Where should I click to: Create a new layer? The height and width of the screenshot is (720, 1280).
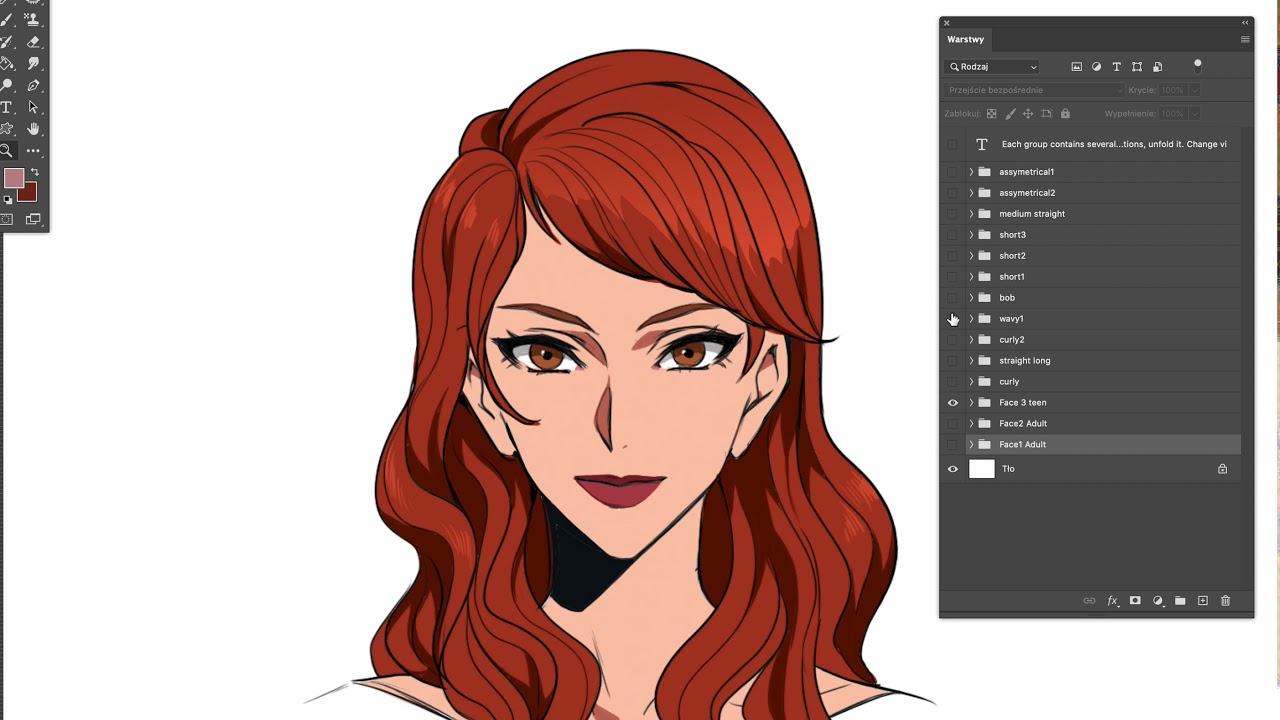point(1203,601)
